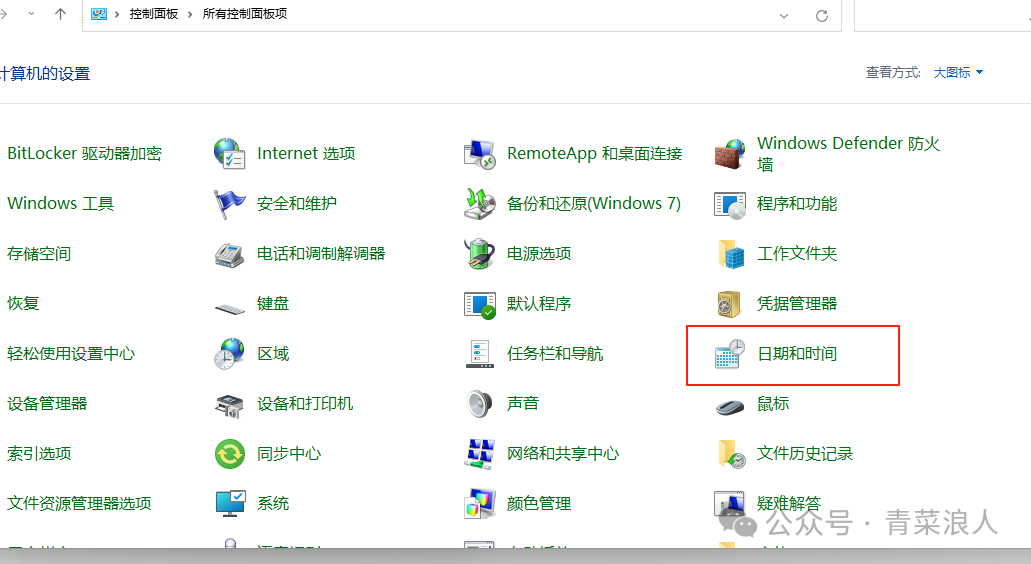1031x564 pixels.
Task: Open the 大图标 view mode dropdown
Action: tap(959, 72)
